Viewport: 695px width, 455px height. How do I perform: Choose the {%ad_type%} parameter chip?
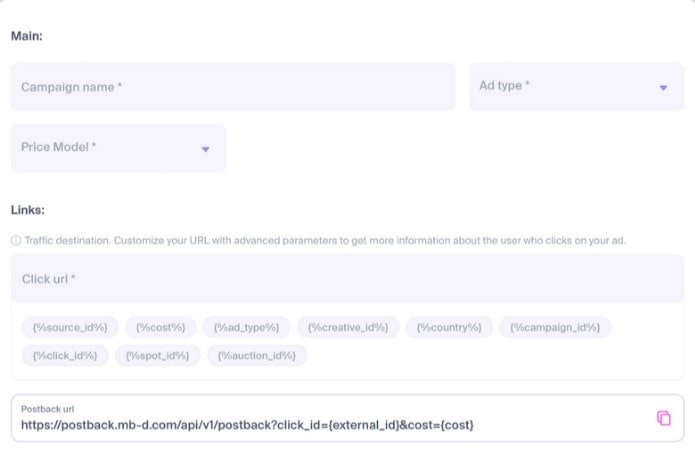click(x=247, y=327)
